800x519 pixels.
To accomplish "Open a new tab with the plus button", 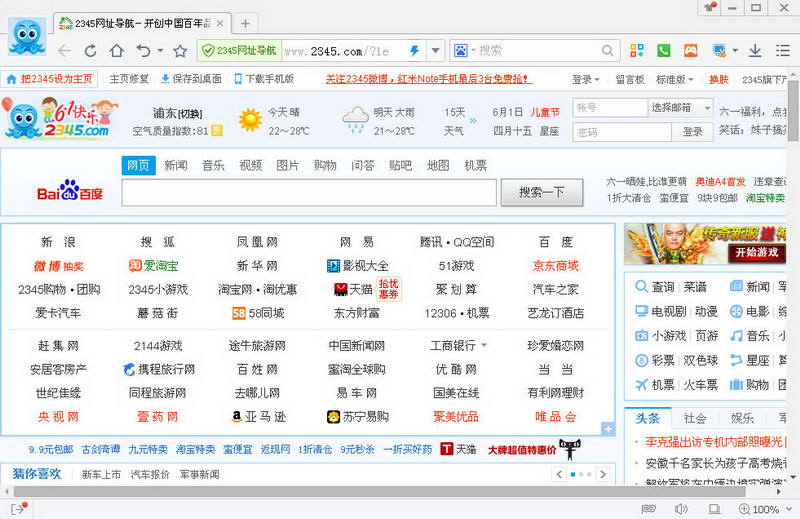I will point(245,23).
